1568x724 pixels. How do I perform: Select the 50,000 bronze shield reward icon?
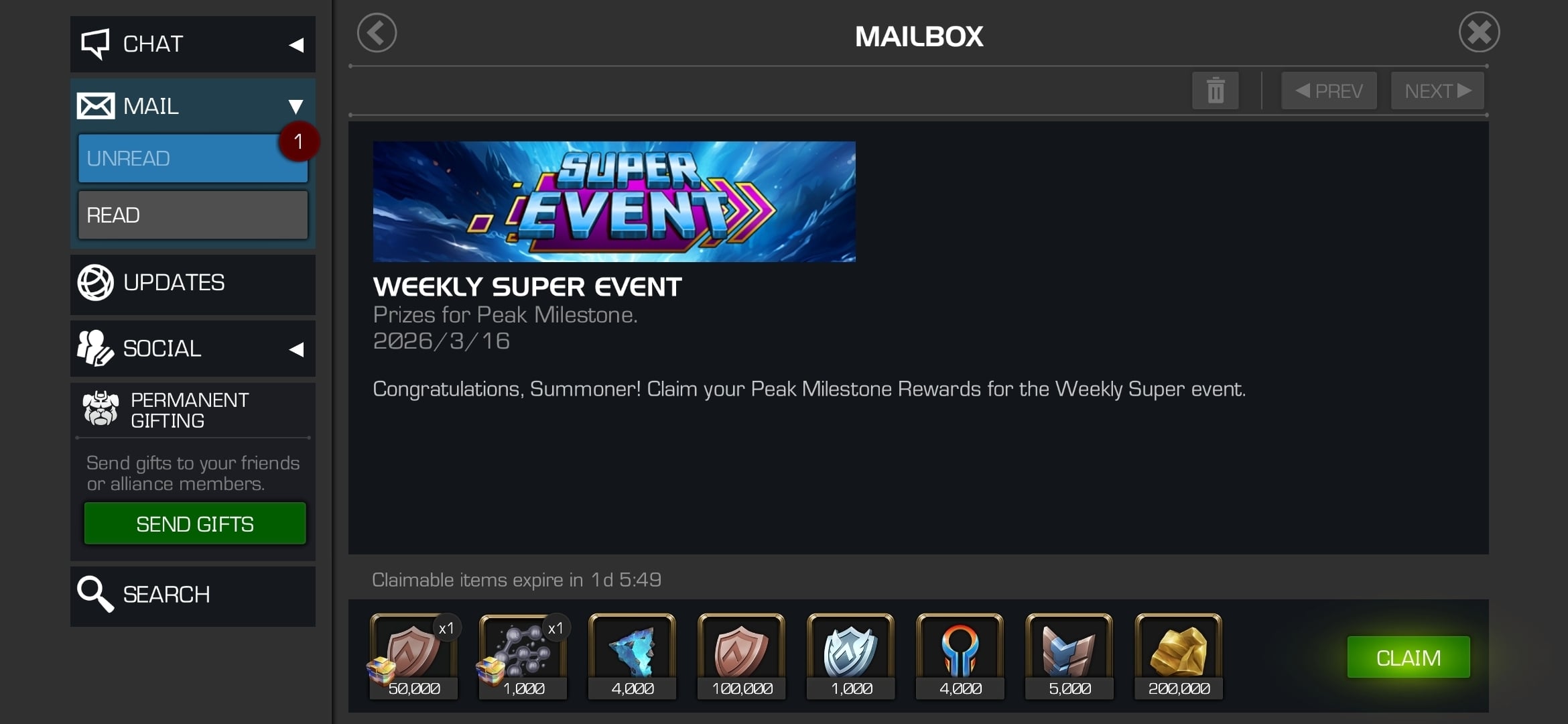pos(414,656)
